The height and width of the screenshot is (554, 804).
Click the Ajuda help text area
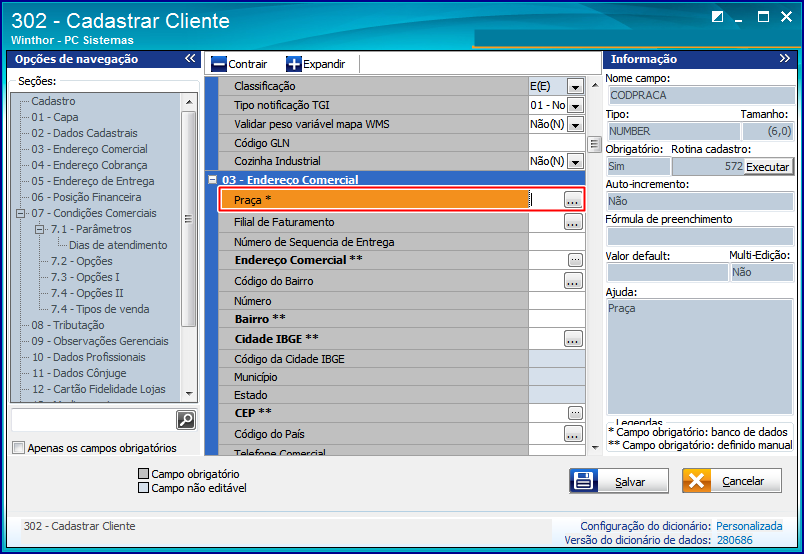700,357
